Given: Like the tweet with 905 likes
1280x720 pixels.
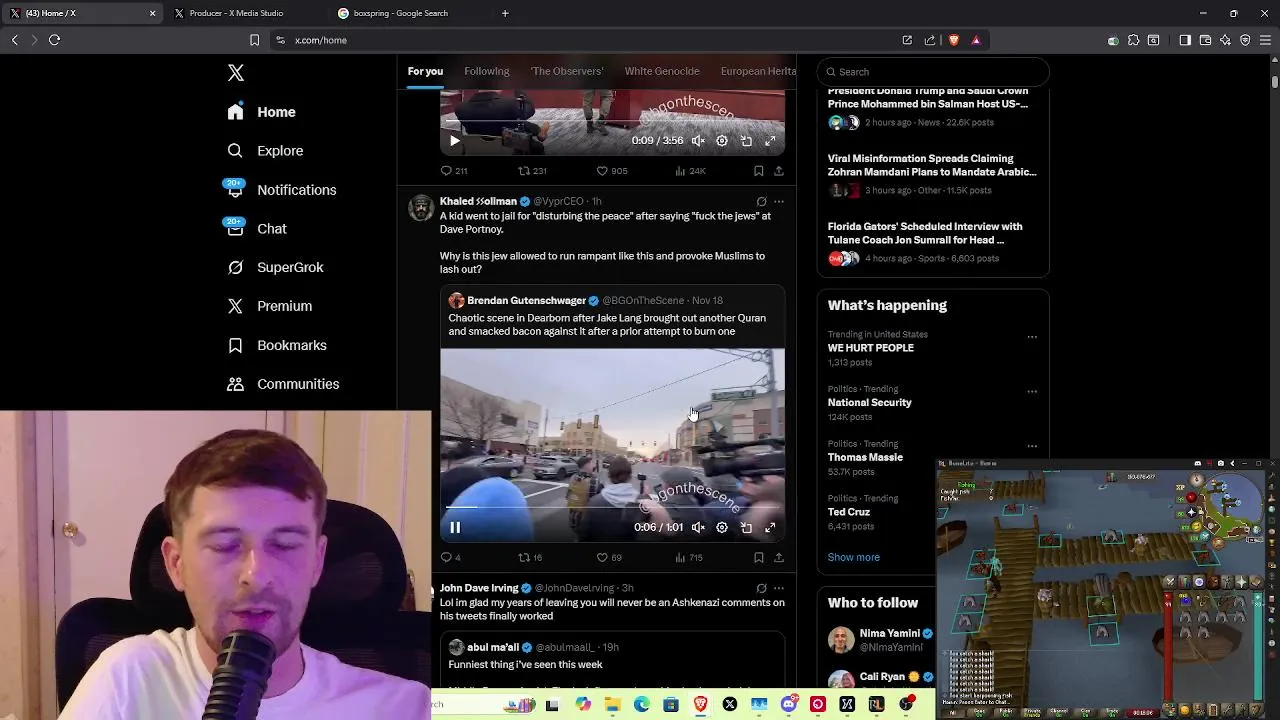Looking at the screenshot, I should pyautogui.click(x=612, y=171).
